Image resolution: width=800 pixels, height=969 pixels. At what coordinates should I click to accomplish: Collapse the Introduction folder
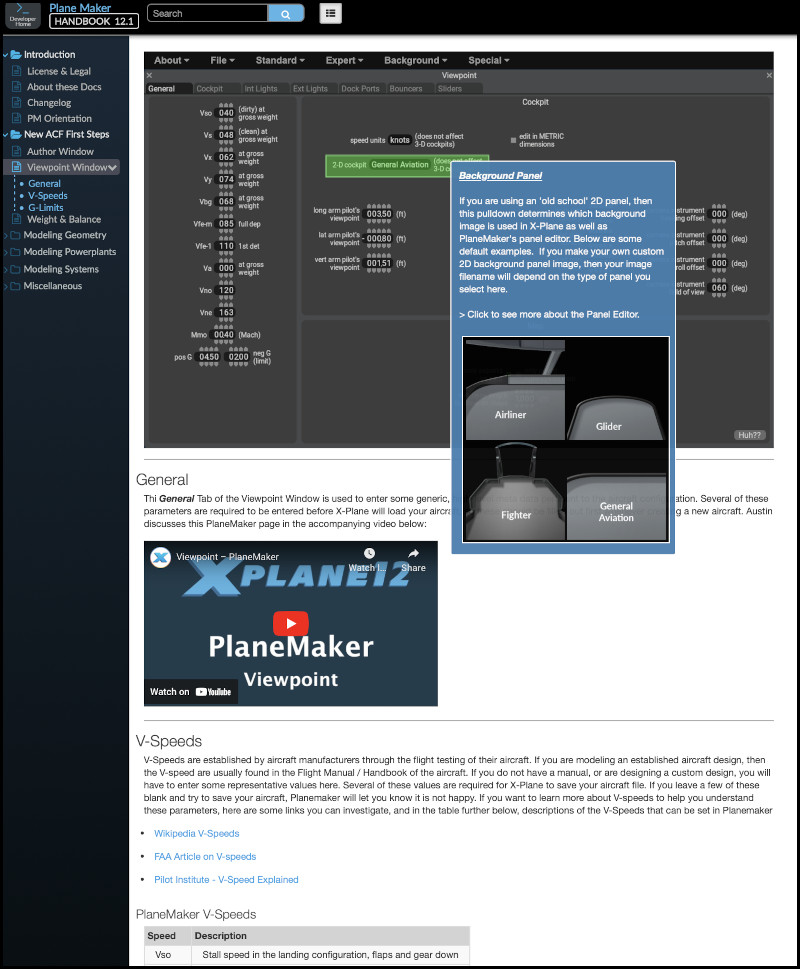tap(8, 55)
